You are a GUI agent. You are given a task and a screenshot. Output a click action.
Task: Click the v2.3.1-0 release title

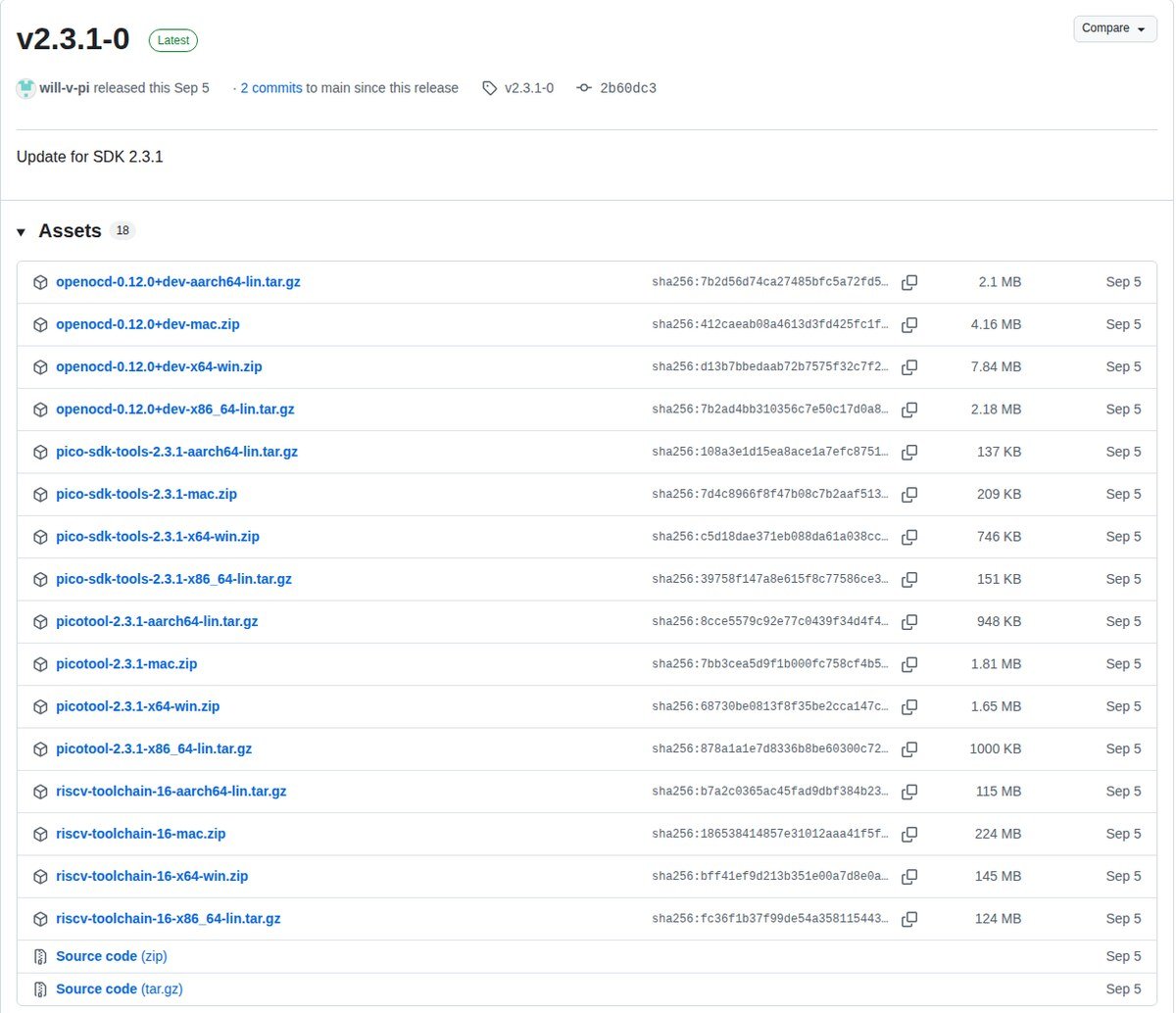click(73, 40)
